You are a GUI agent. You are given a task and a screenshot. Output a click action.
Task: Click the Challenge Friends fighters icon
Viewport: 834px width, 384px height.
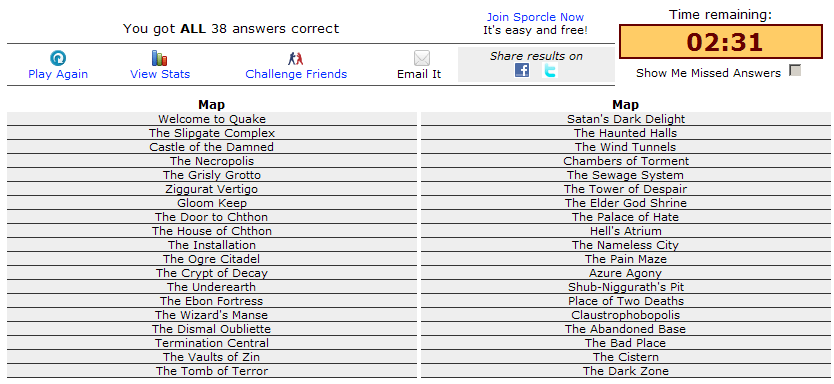pyautogui.click(x=296, y=58)
